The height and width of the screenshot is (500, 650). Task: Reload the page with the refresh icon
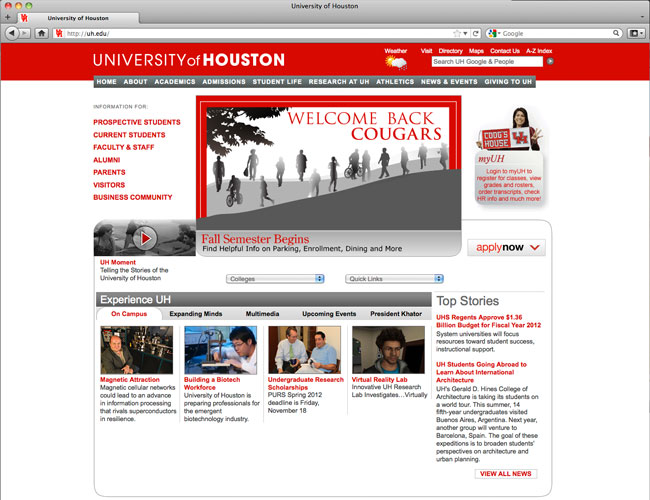pos(476,33)
